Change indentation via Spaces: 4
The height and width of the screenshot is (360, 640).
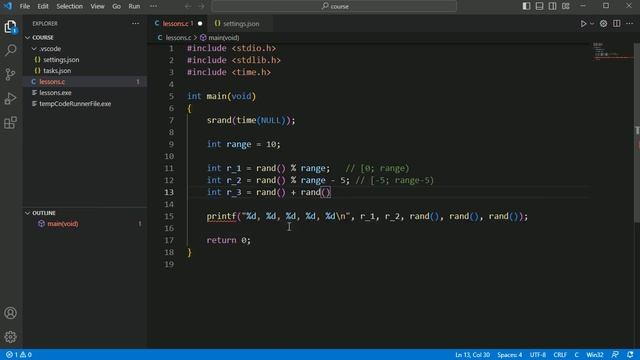coord(509,355)
